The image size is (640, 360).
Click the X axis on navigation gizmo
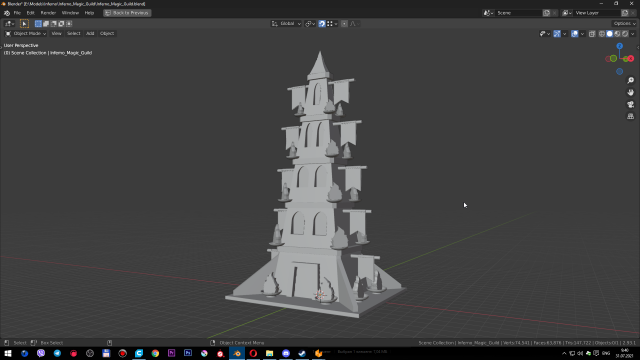click(630, 59)
